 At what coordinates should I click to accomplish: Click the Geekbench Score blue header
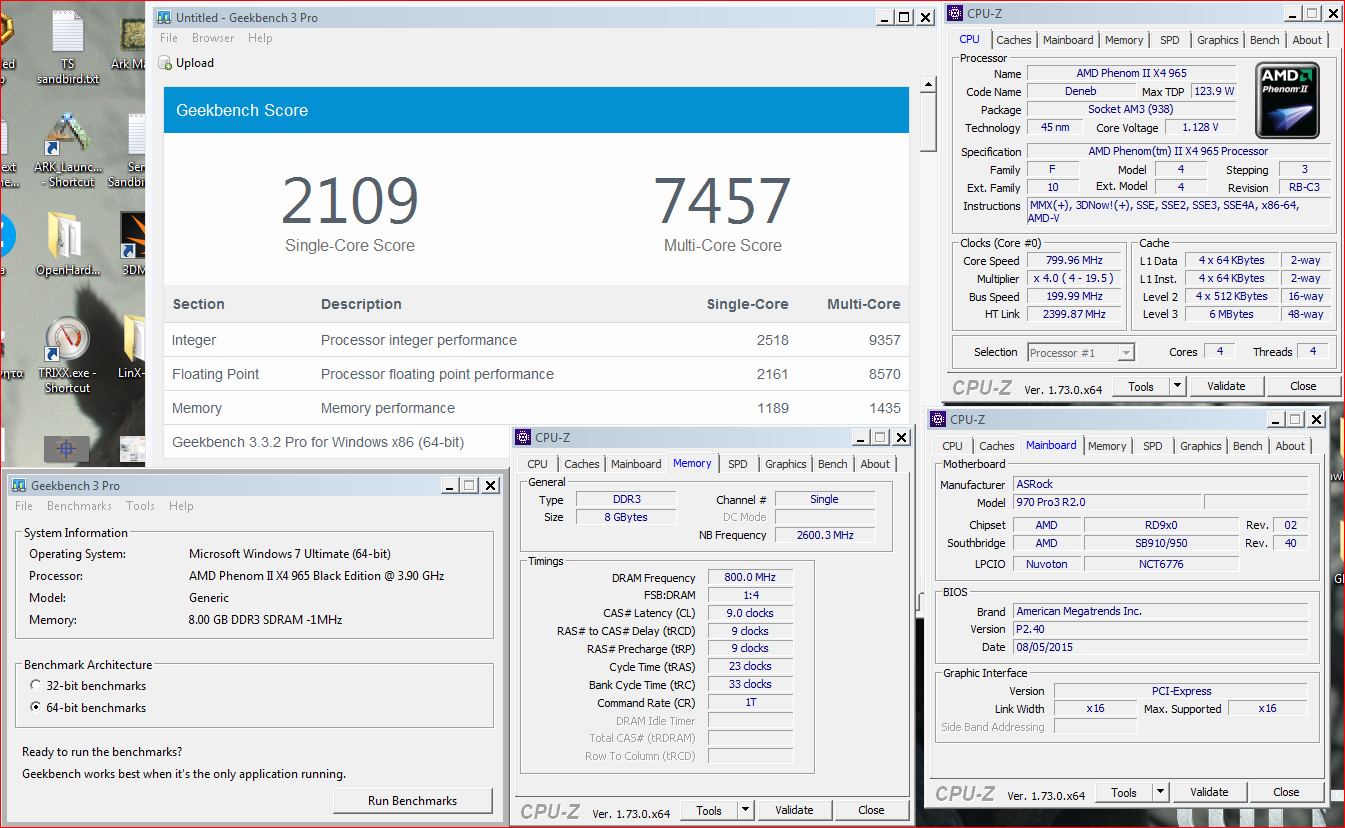coord(536,110)
